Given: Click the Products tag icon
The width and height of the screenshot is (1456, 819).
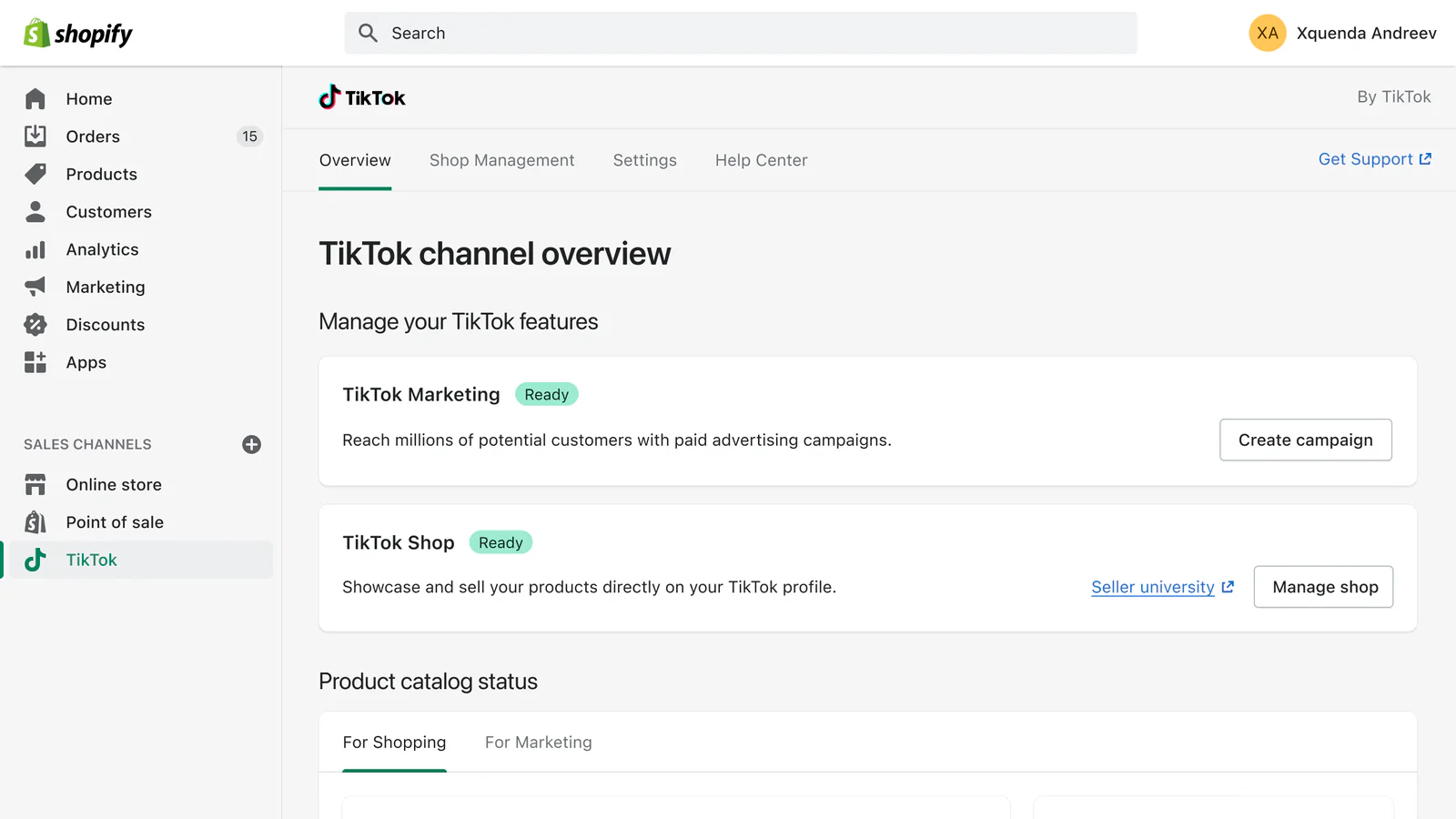Looking at the screenshot, I should [x=35, y=174].
